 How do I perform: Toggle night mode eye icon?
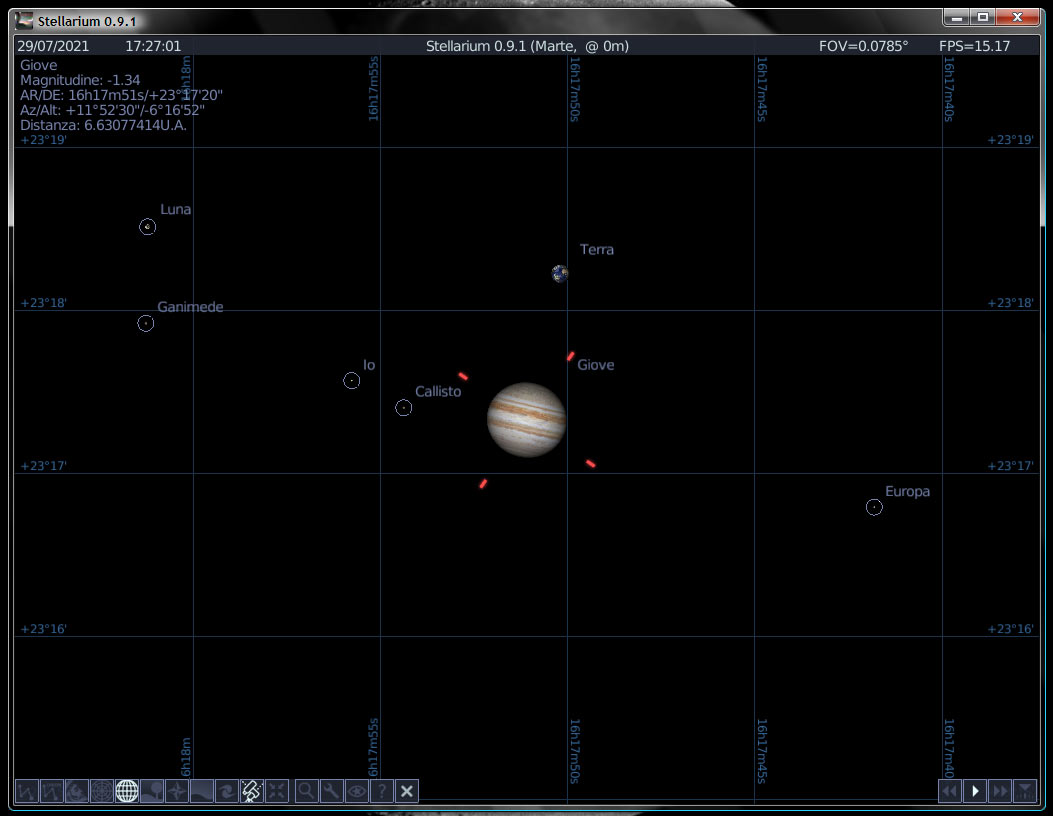click(357, 790)
